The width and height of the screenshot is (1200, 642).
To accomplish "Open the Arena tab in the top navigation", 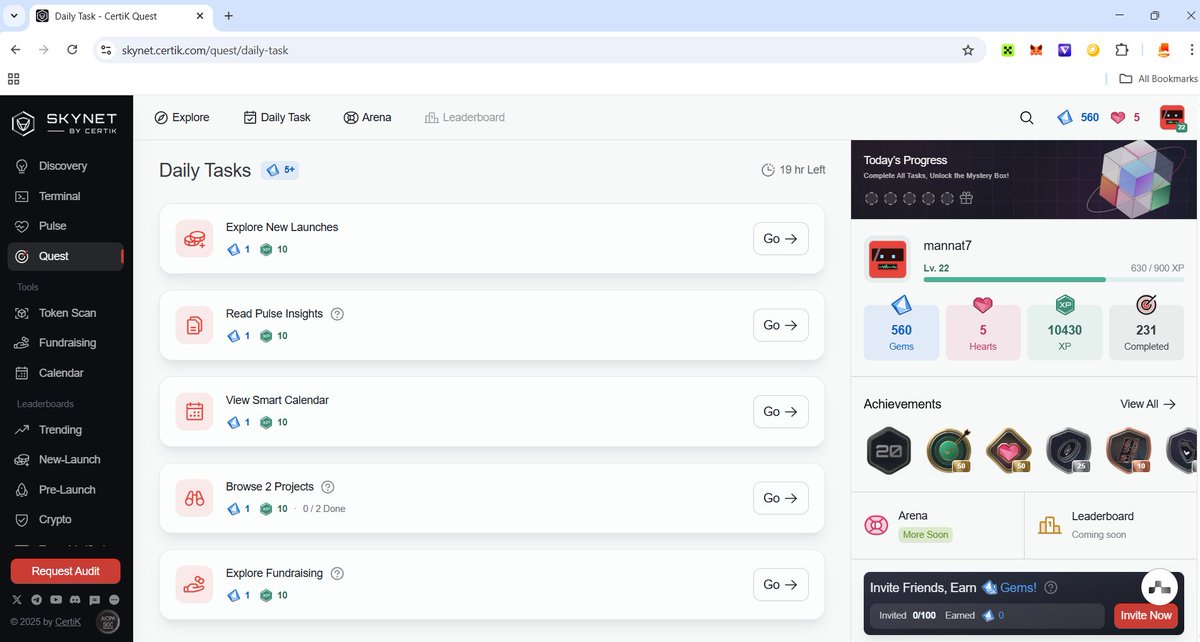I will [367, 117].
